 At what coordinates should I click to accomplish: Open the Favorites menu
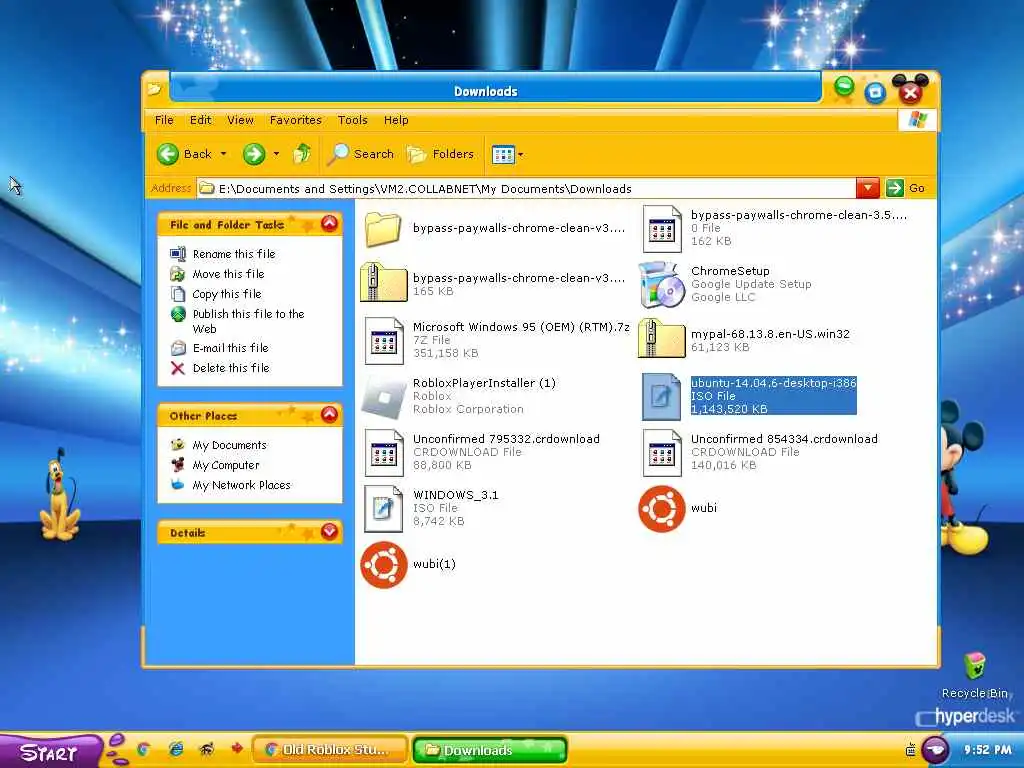(296, 120)
